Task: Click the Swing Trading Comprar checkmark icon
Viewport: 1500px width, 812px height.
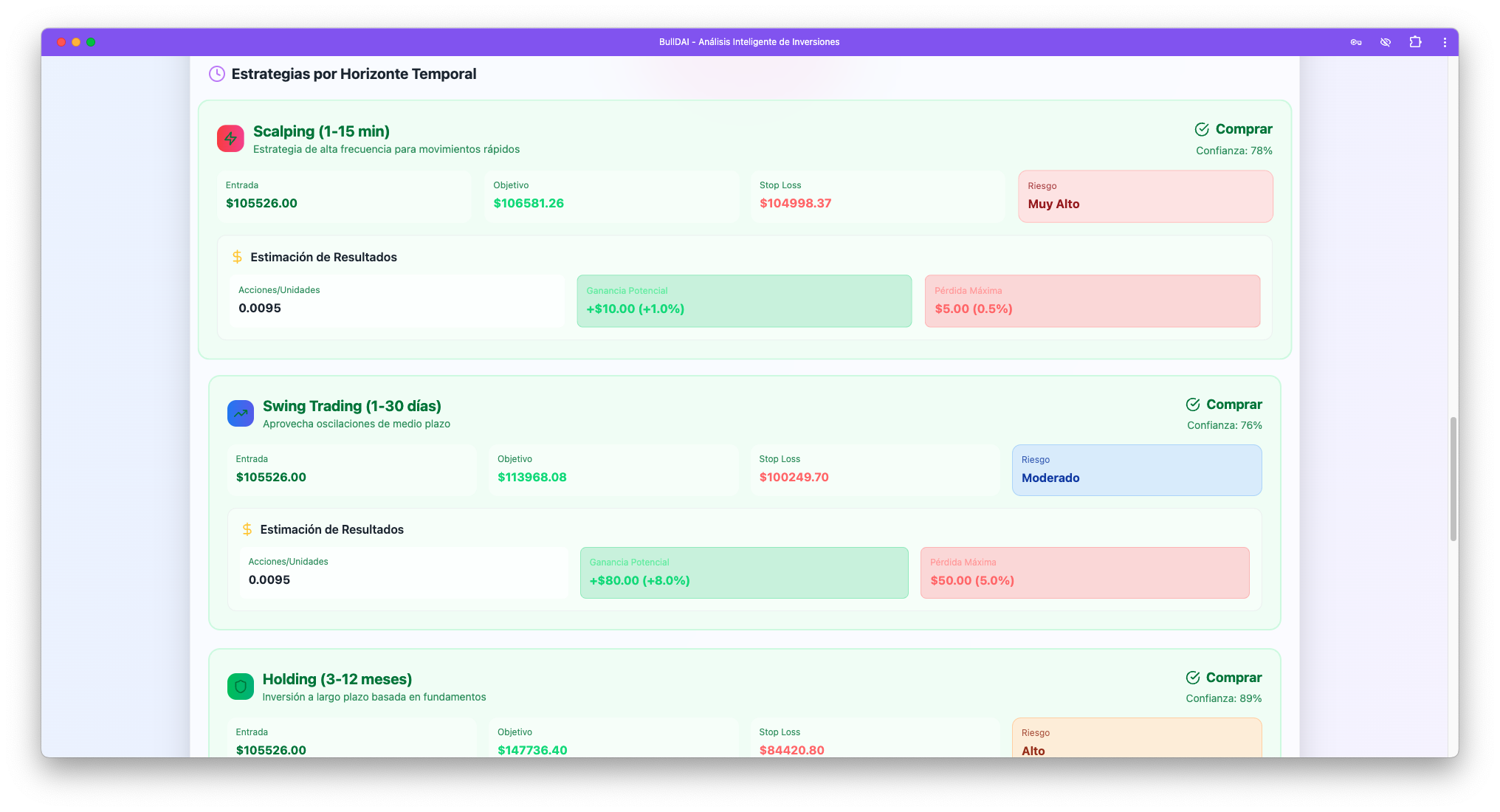Action: point(1193,405)
